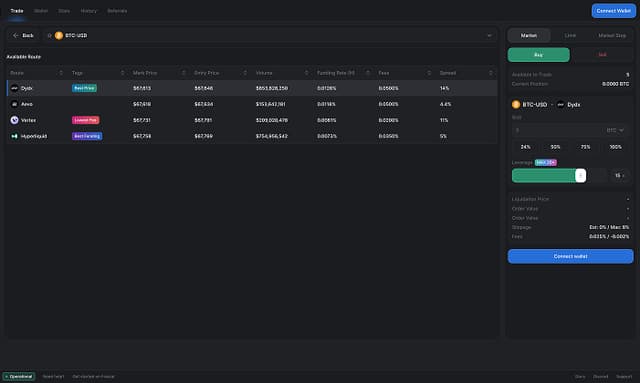
Task: Sort by the Tags column
Action: pos(122,73)
